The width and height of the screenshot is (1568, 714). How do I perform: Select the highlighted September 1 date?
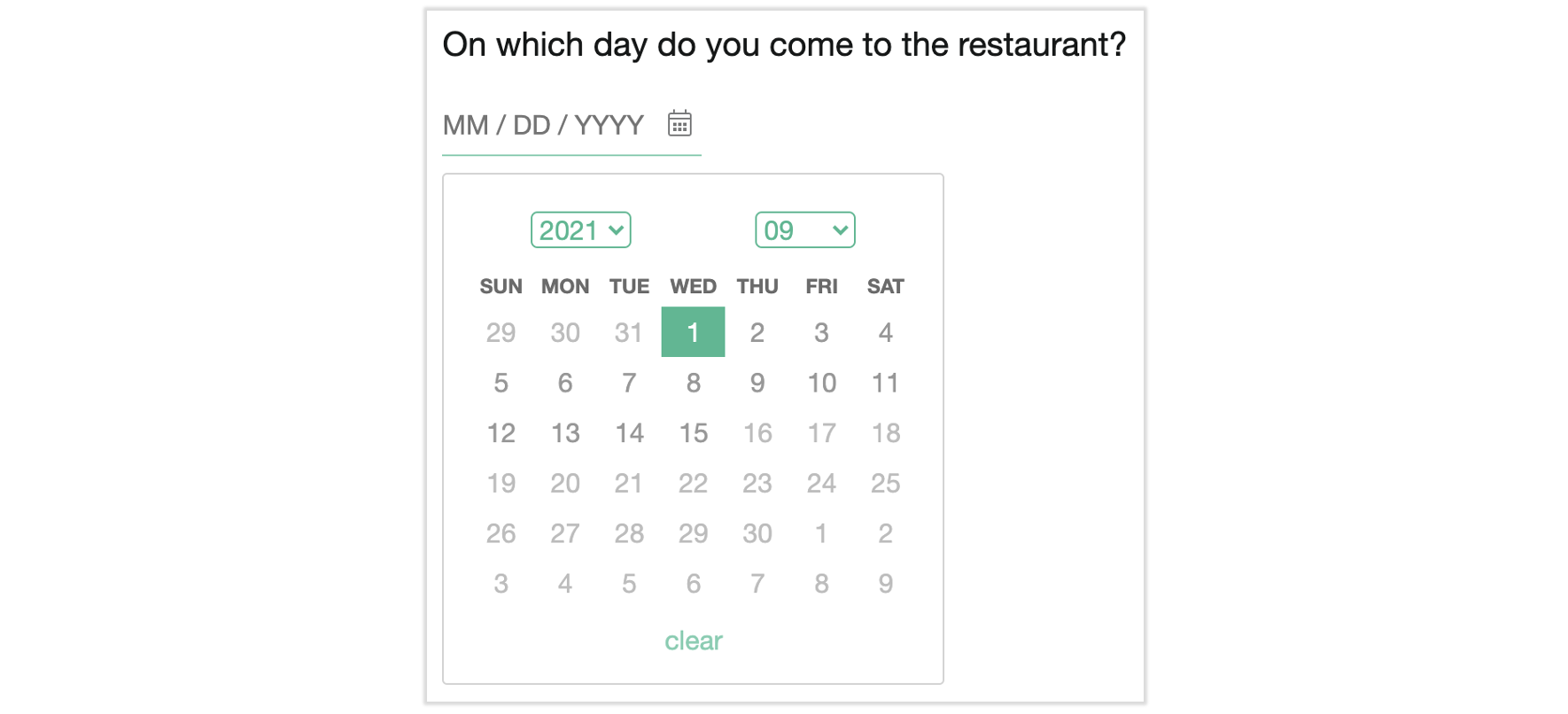(x=693, y=331)
